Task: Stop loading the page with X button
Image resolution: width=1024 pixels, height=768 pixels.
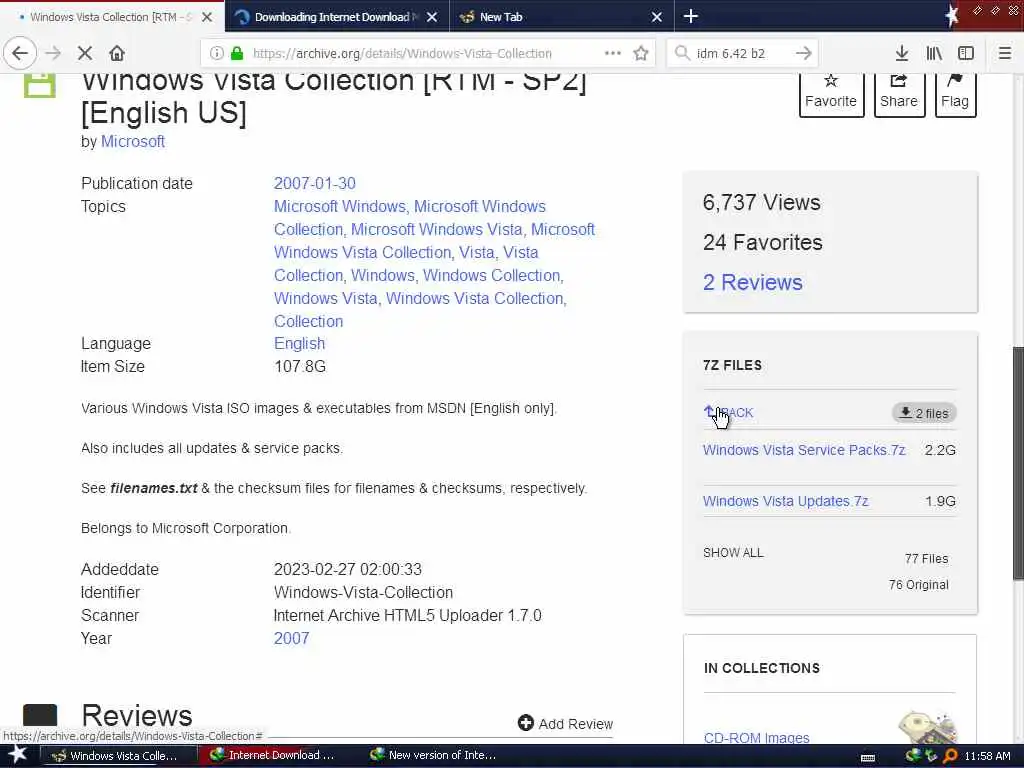Action: tap(85, 53)
